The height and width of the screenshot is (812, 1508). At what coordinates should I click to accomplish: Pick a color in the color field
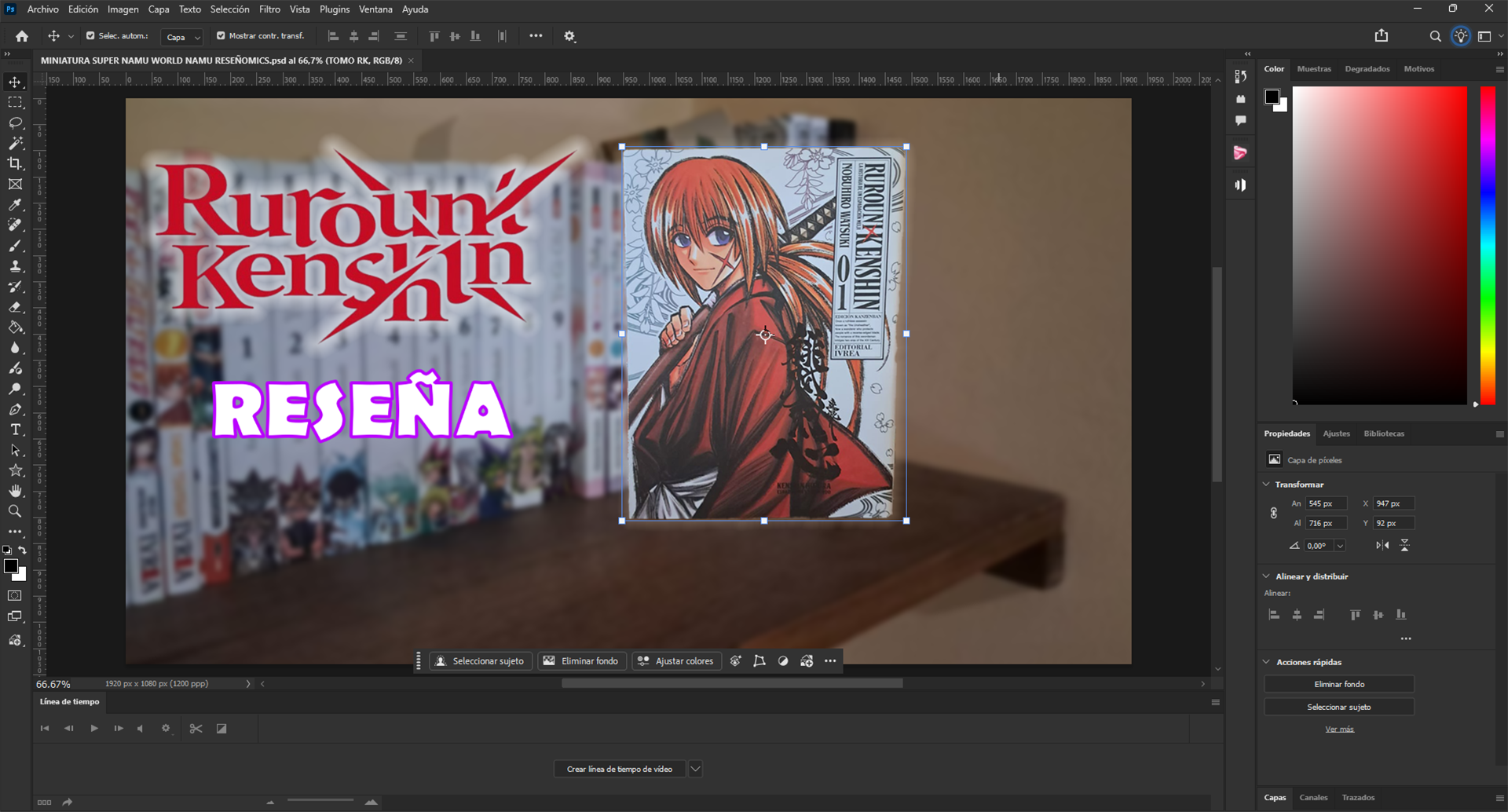1380,246
